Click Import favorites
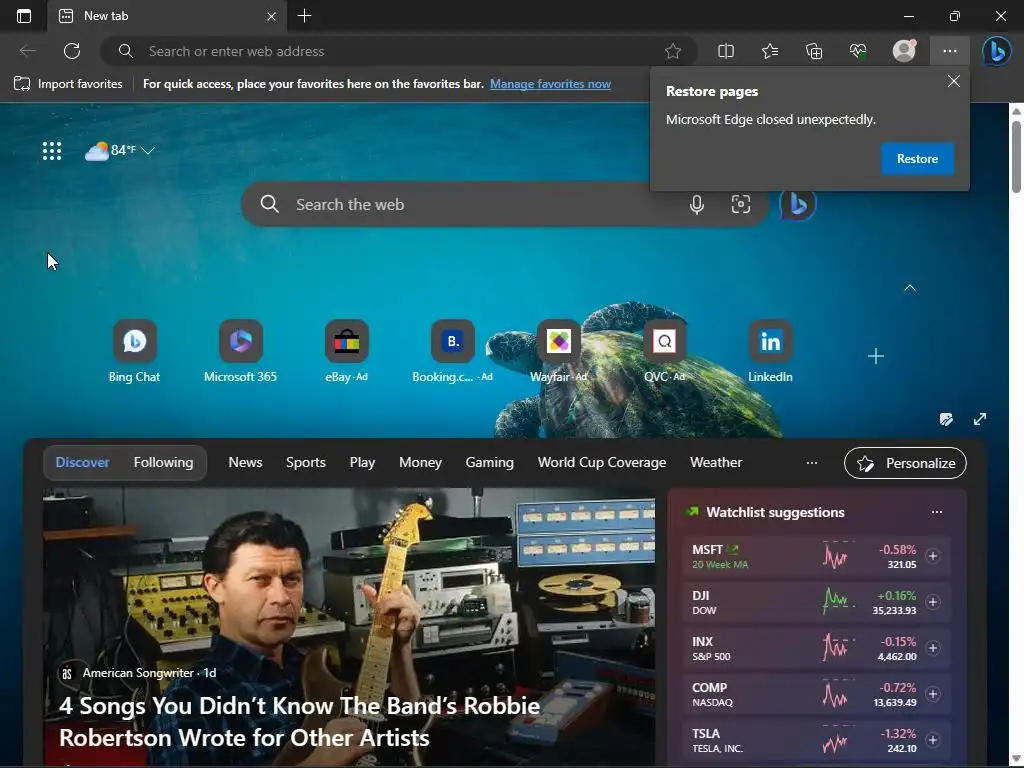1024x768 pixels. (68, 84)
